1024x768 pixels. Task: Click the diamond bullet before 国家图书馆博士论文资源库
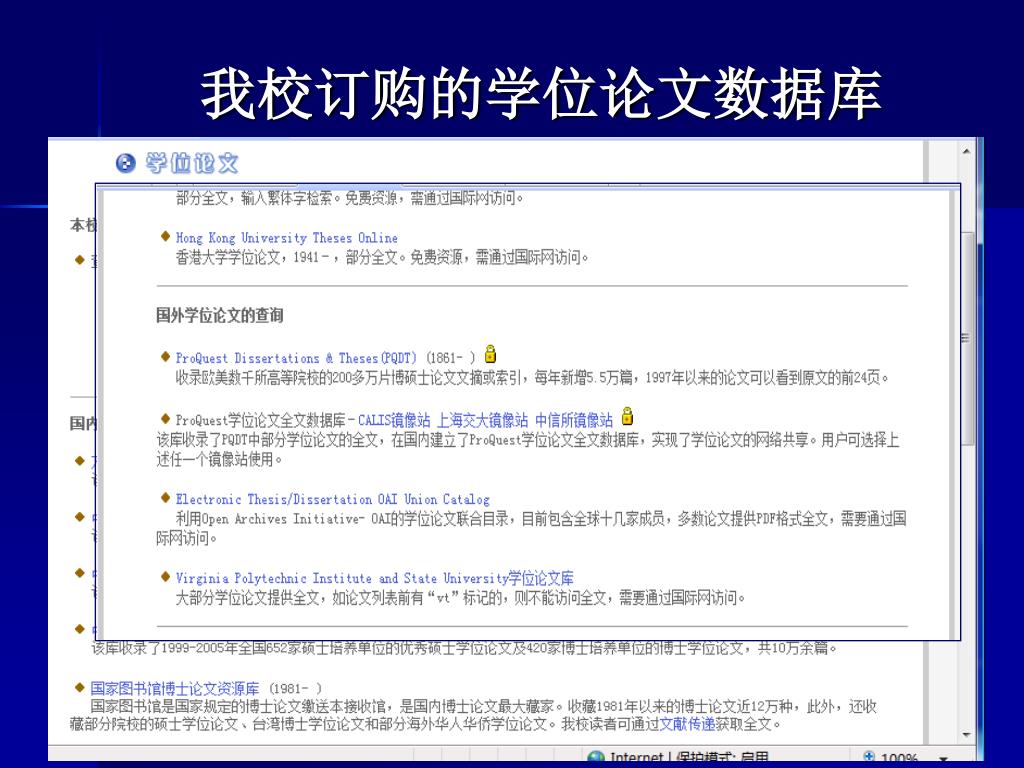80,687
